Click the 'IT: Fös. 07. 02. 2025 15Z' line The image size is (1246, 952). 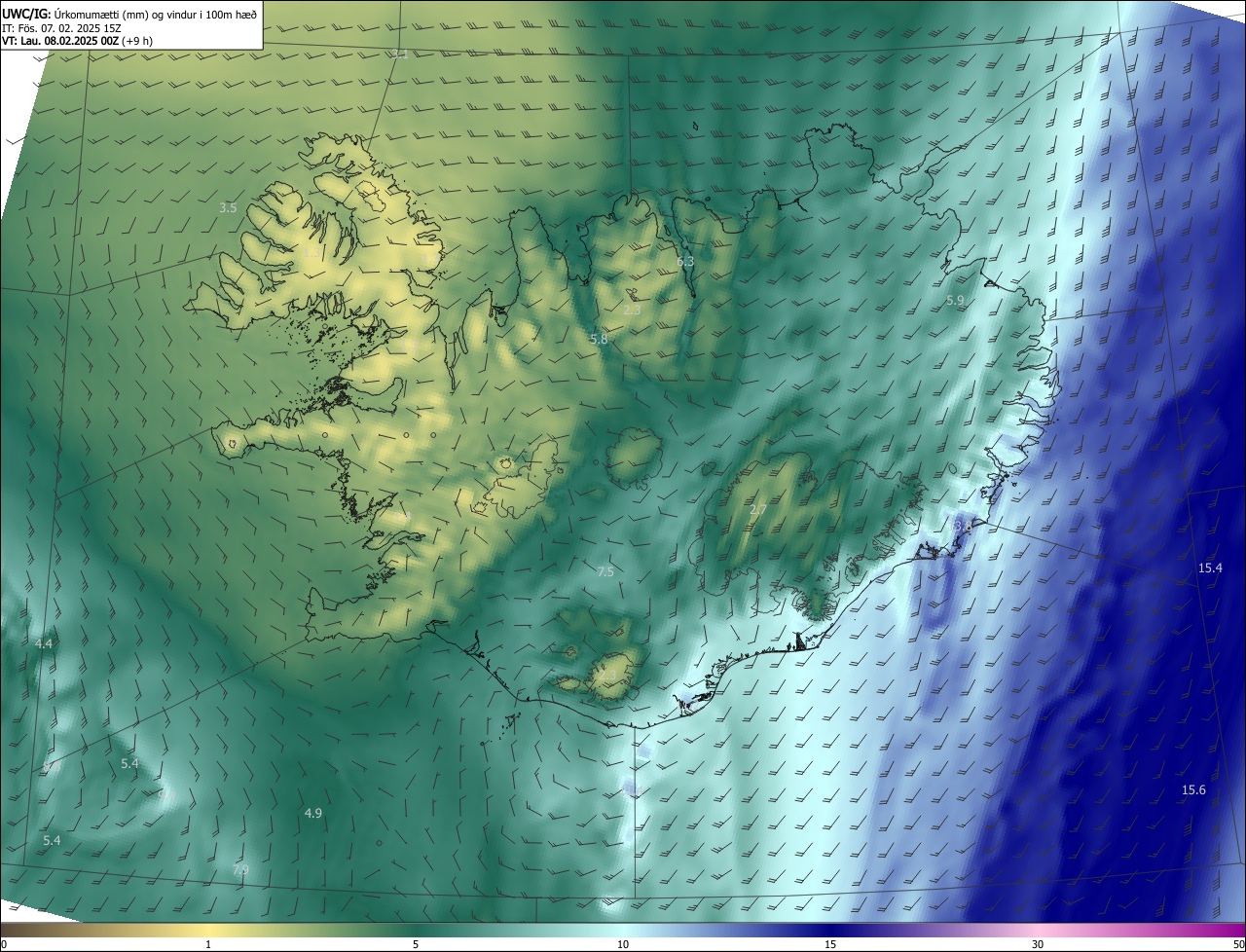(61, 28)
